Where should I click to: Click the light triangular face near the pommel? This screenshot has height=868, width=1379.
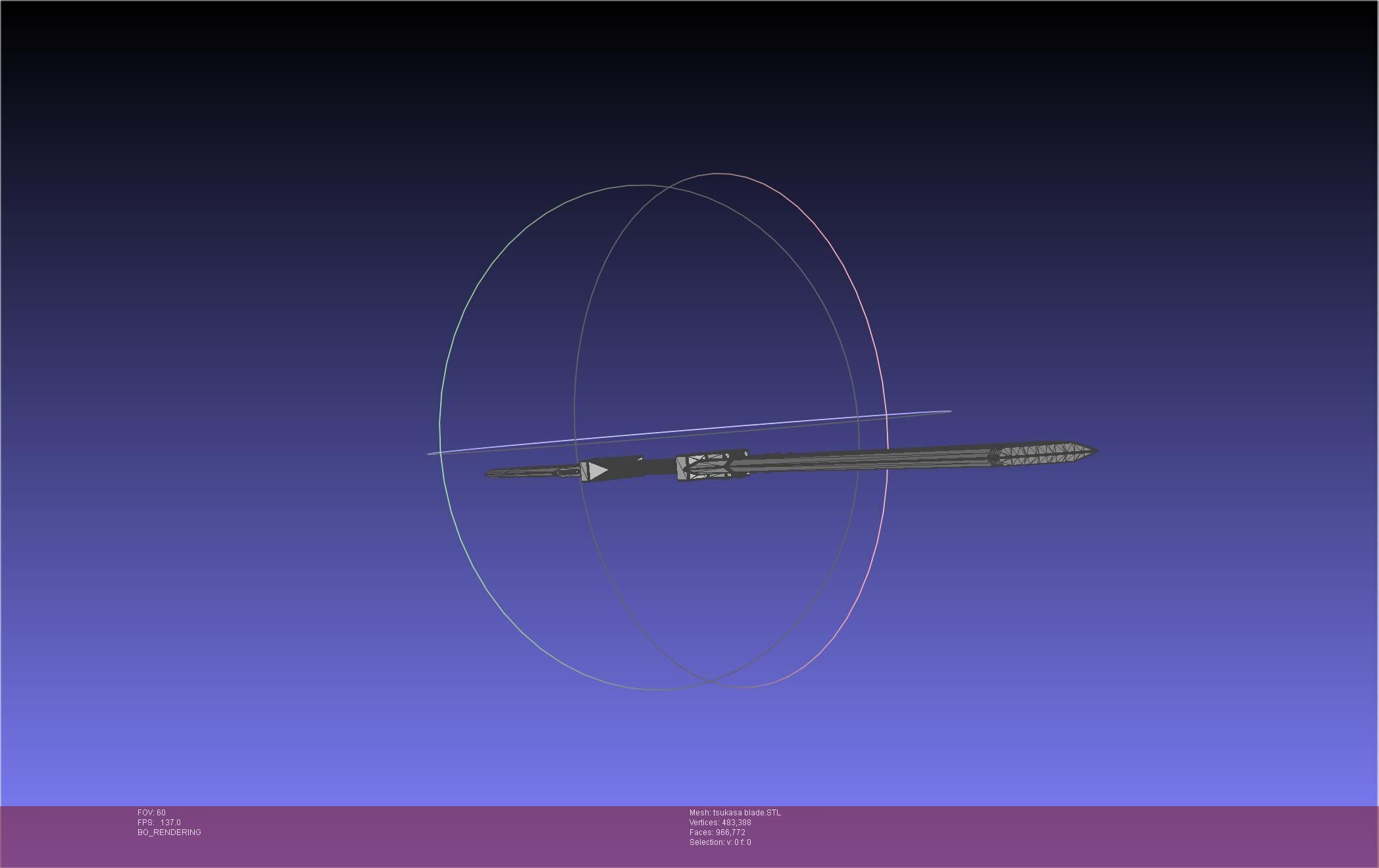click(x=597, y=471)
